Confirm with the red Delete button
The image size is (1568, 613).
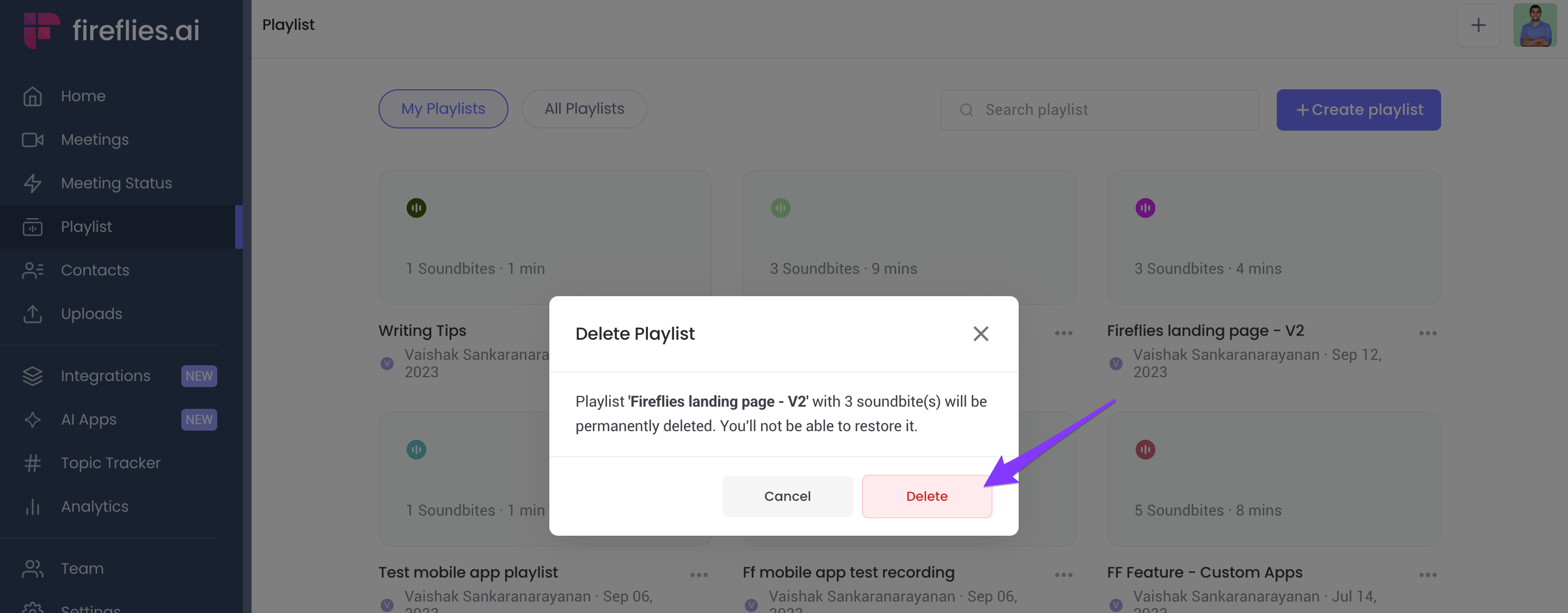[x=927, y=496]
